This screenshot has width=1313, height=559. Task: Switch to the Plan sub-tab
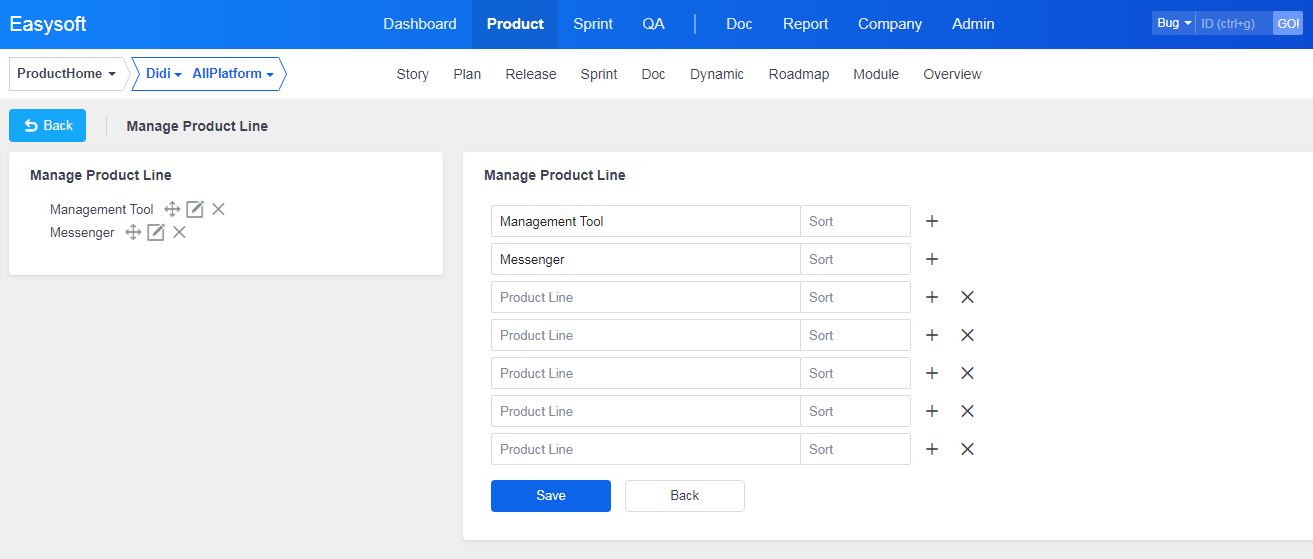point(467,74)
